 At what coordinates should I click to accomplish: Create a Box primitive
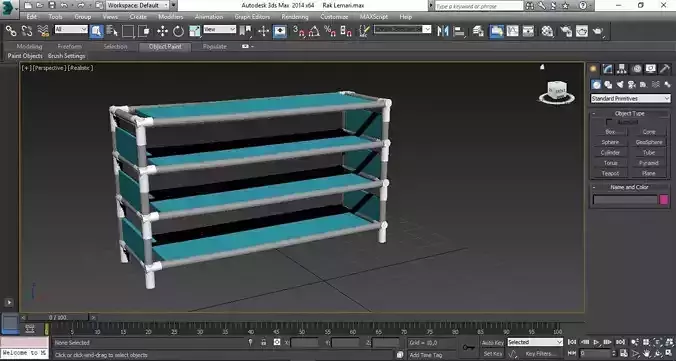(610, 132)
